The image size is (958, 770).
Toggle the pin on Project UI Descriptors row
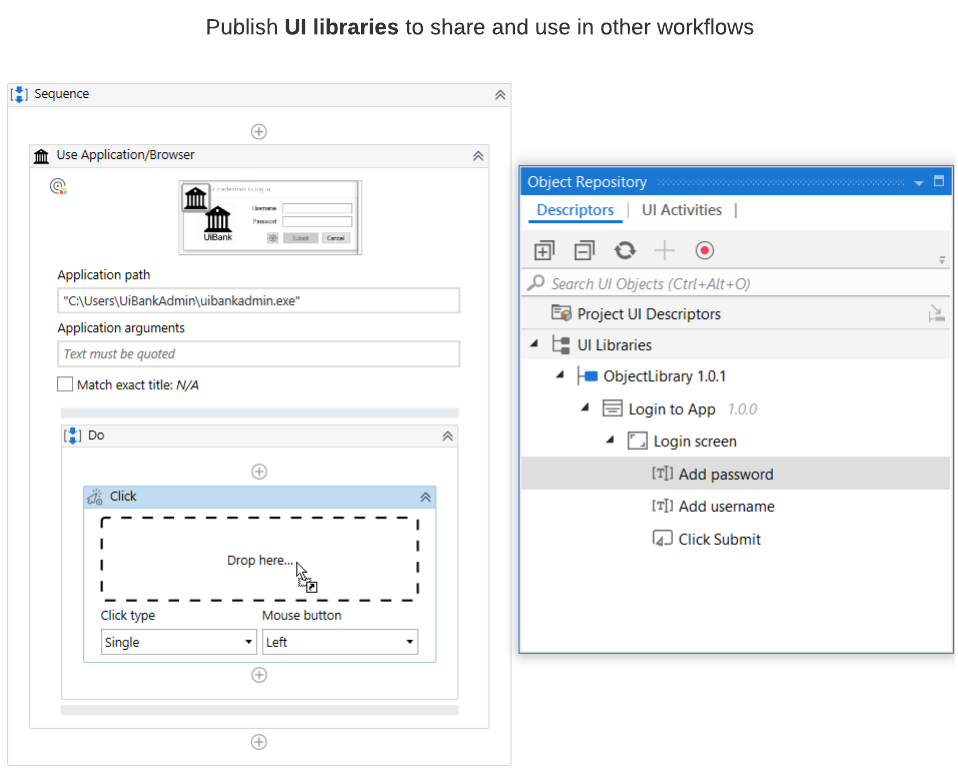(x=937, y=313)
